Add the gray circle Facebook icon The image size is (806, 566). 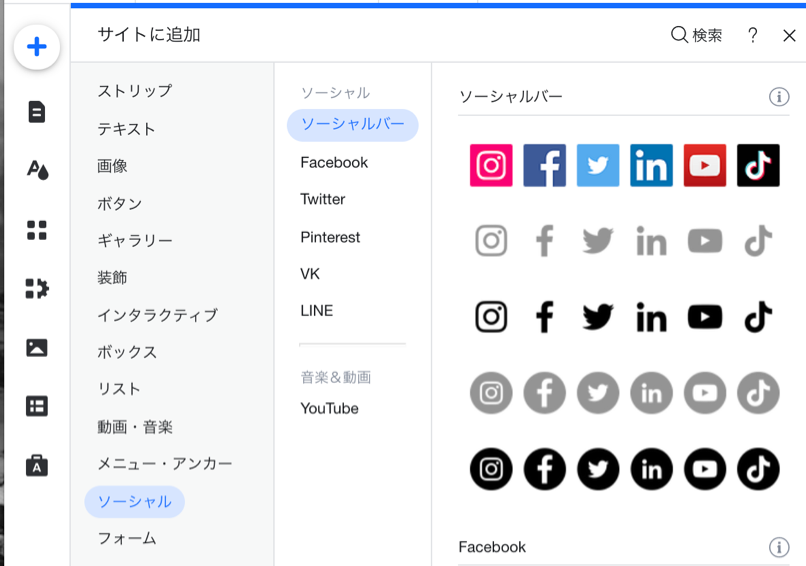pos(544,393)
